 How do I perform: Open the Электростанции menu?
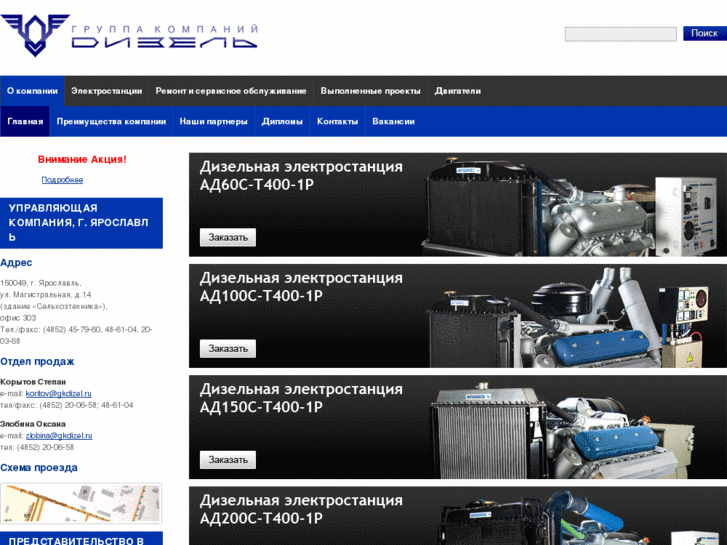[x=106, y=91]
